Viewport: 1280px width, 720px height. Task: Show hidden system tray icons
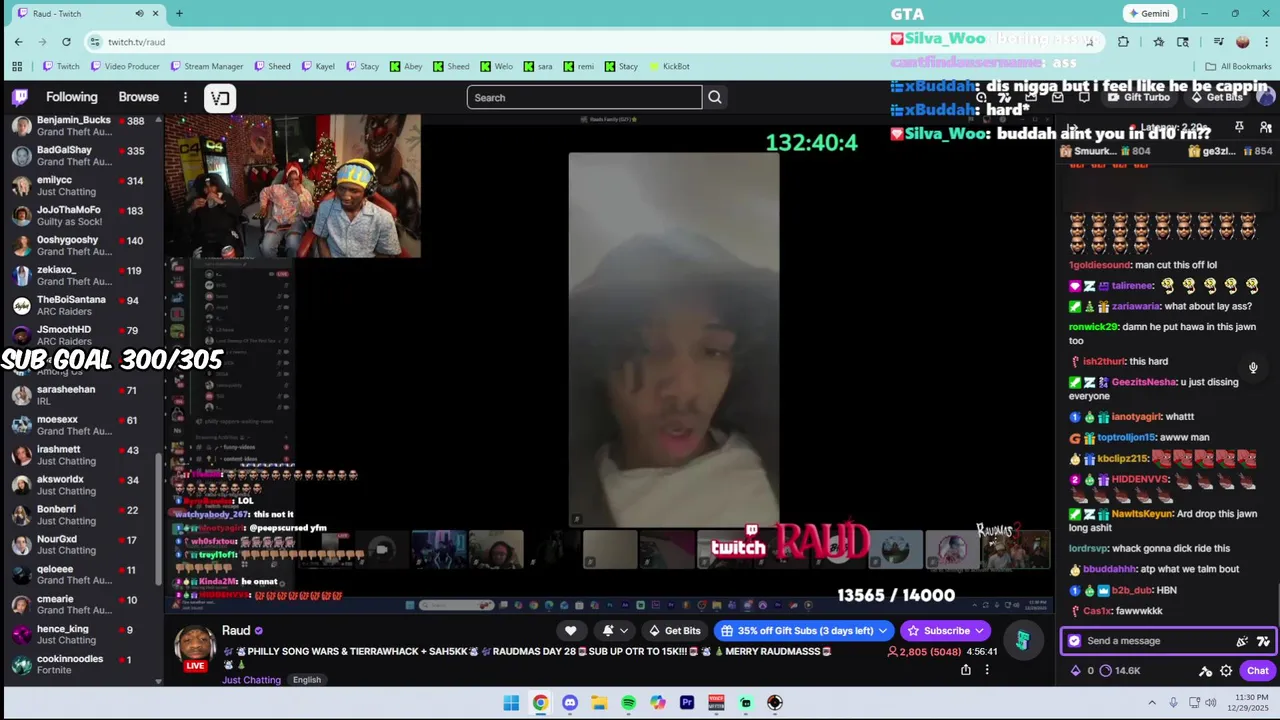coord(1152,703)
